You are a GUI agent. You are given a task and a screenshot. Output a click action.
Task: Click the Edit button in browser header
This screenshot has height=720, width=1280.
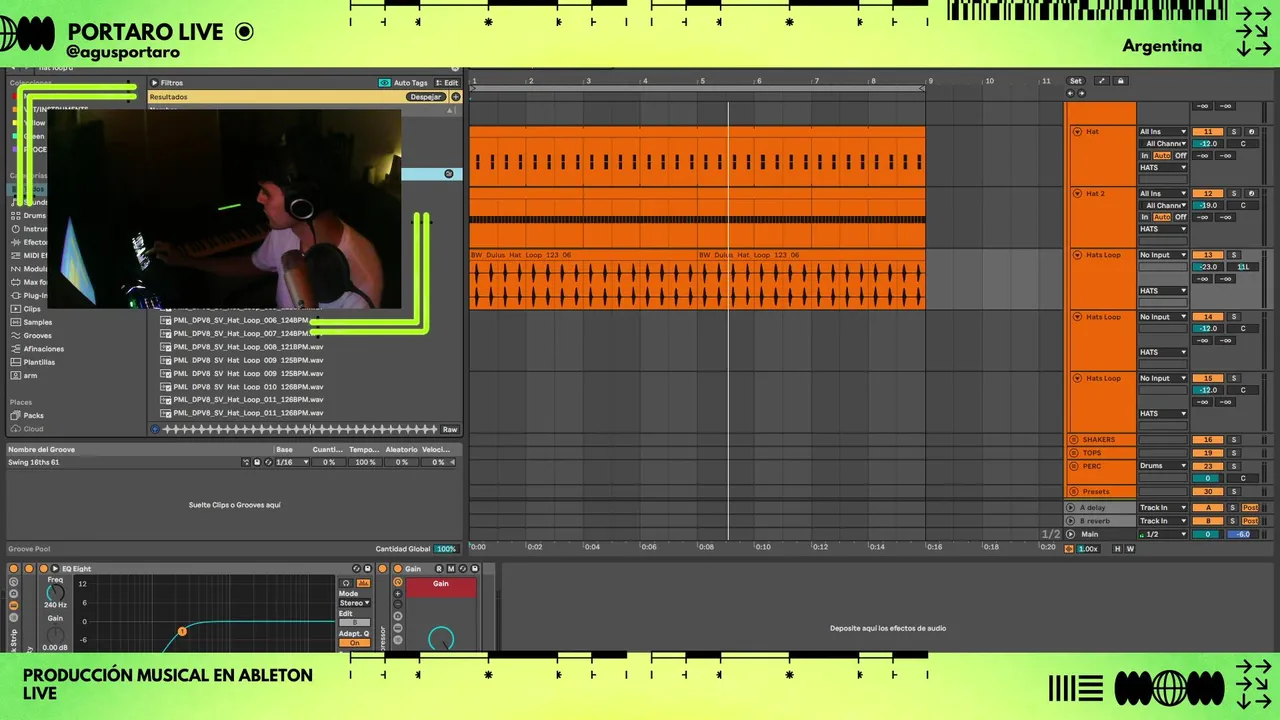click(448, 83)
